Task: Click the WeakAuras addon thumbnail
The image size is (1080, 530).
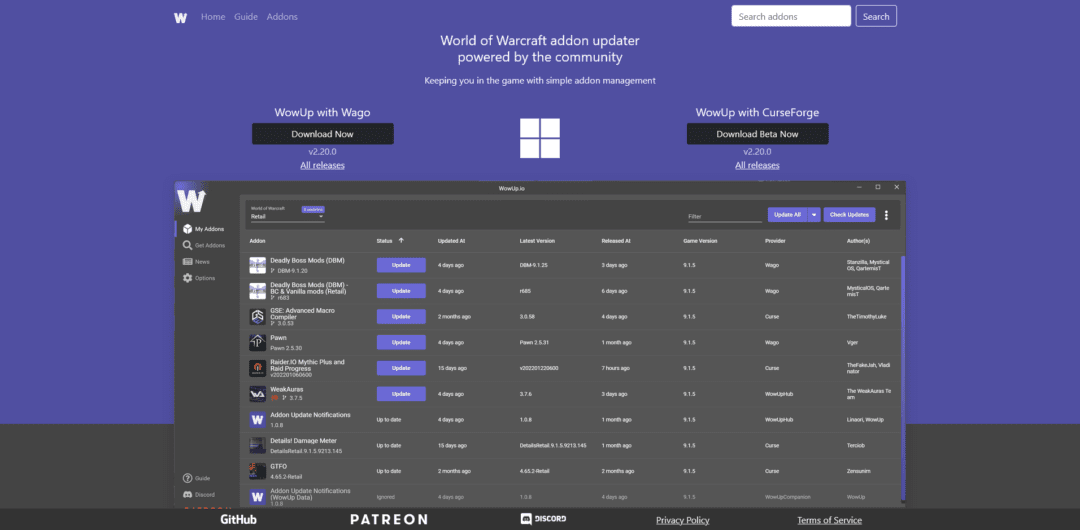Action: [x=257, y=395]
